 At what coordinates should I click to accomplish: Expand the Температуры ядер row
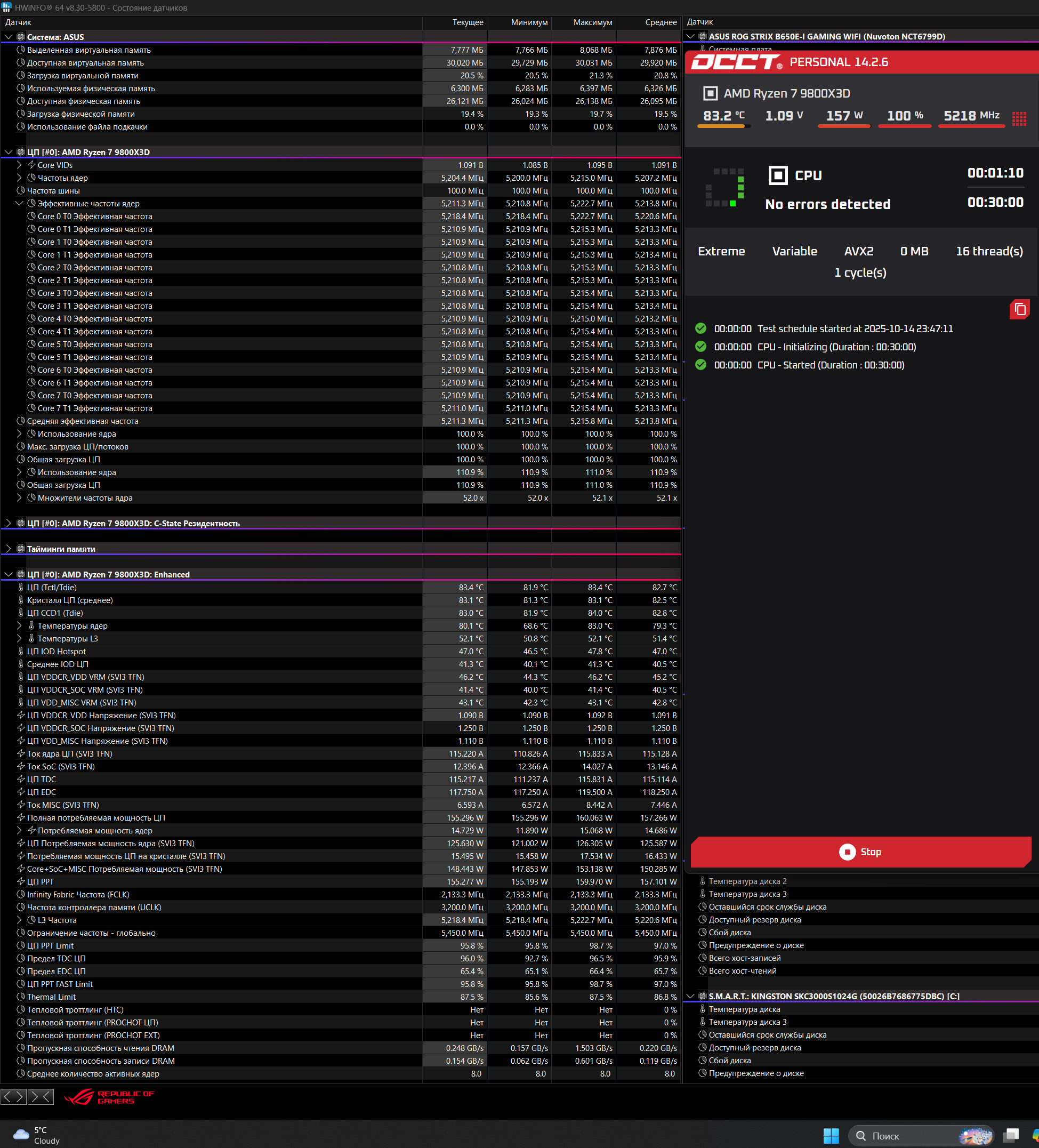click(19, 626)
